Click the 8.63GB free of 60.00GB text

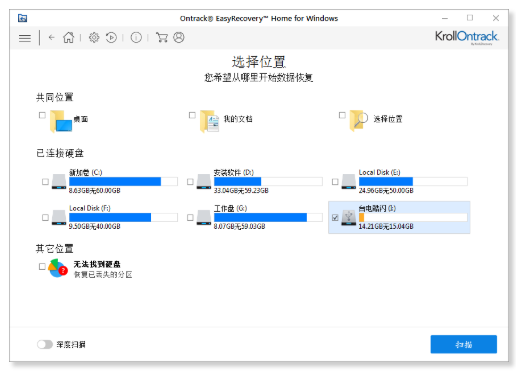[x=95, y=191]
